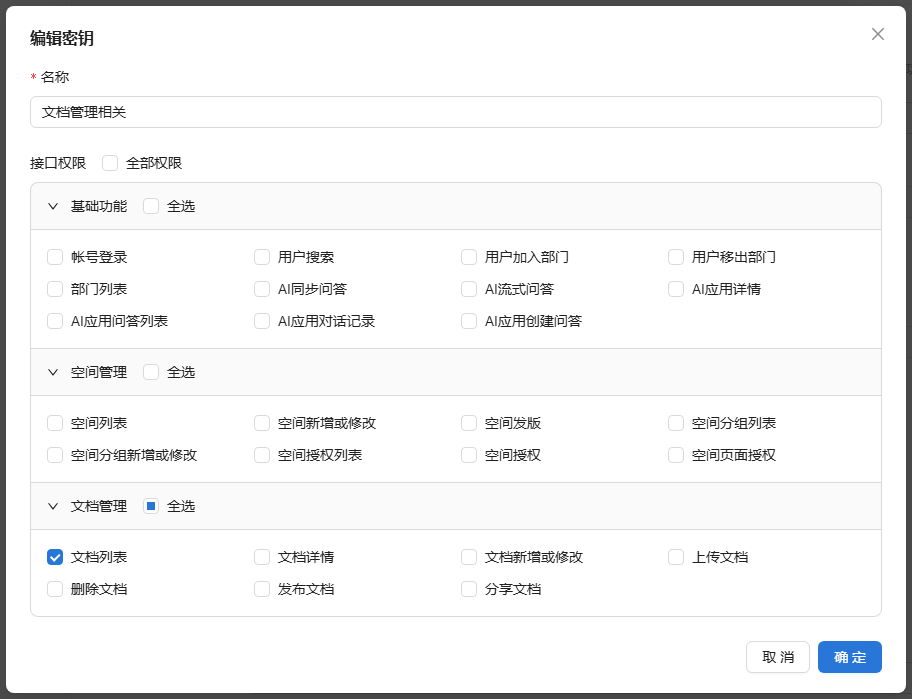Tick 全选 for 基础功能
The image size is (912, 699).
(151, 206)
